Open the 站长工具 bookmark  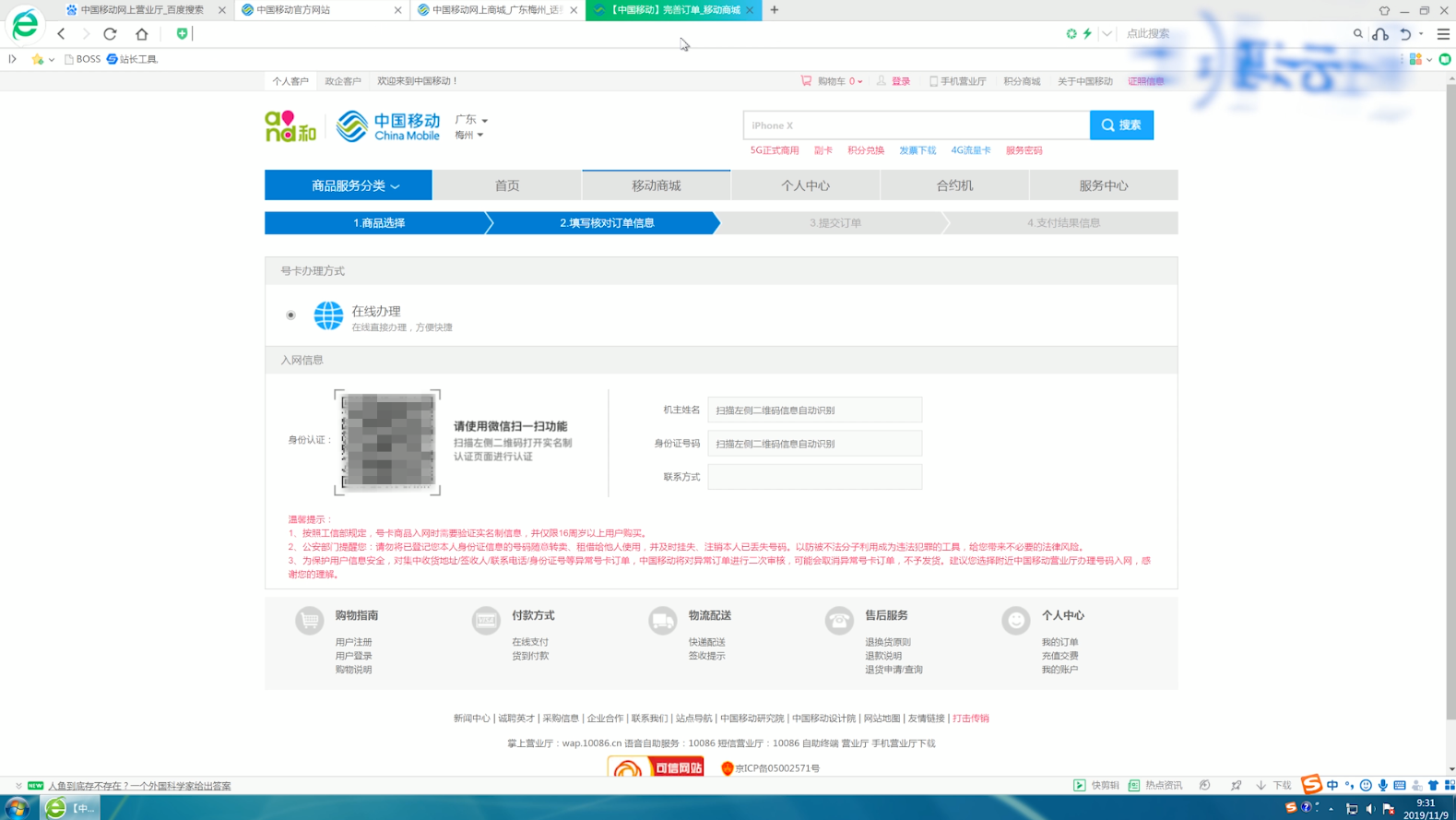[x=132, y=59]
